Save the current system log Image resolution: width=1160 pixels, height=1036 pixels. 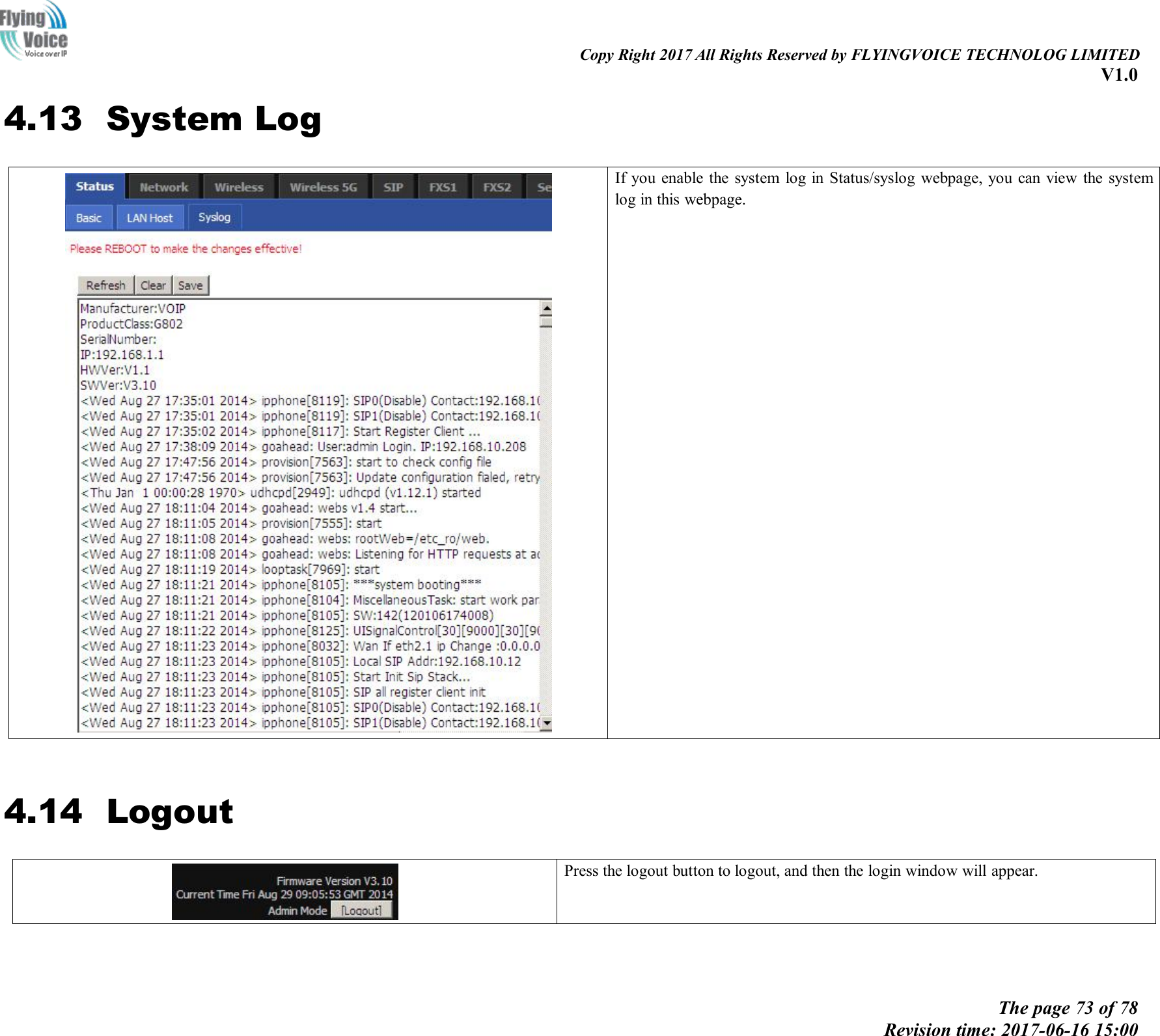189,285
